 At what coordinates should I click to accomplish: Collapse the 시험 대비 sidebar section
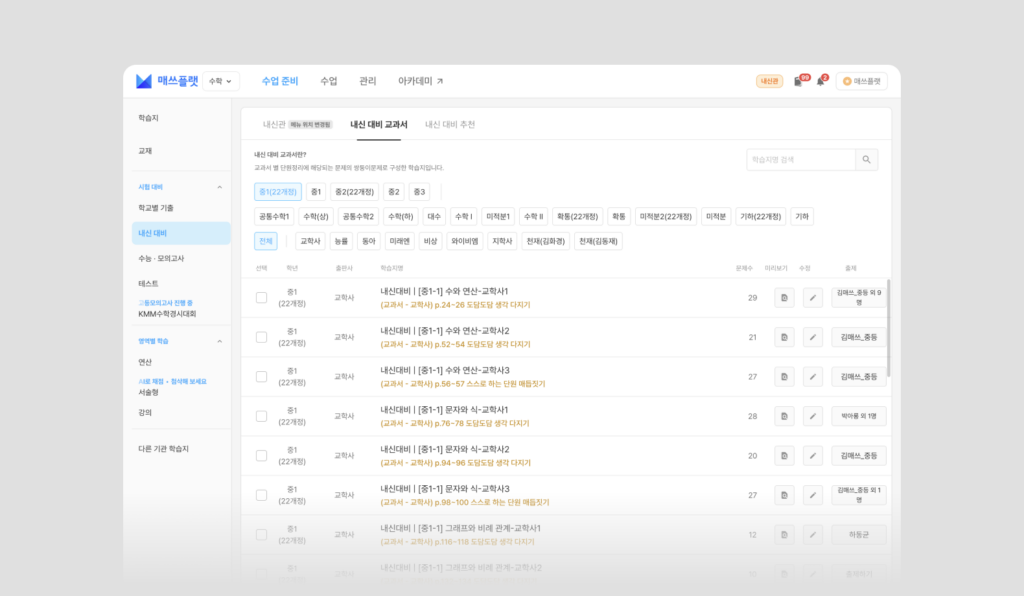[x=219, y=187]
